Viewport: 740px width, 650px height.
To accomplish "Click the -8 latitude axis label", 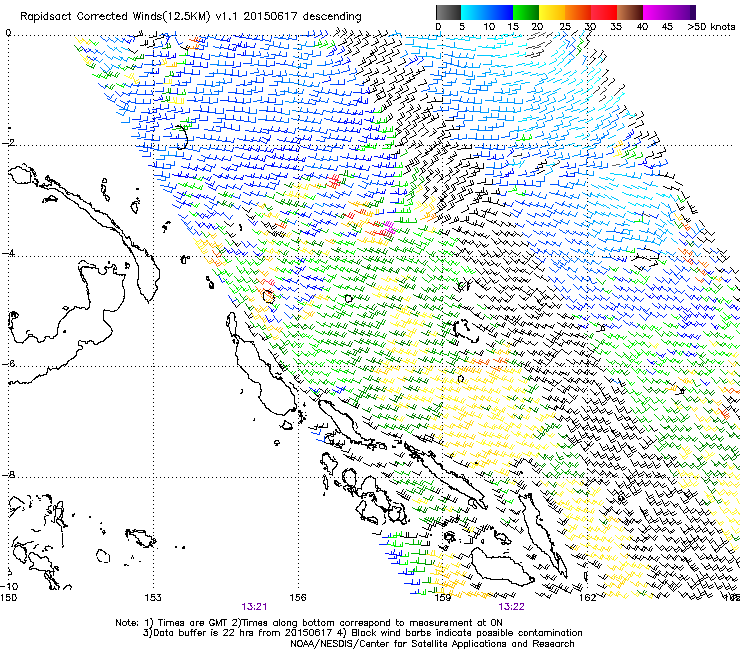I will pyautogui.click(x=8, y=475).
